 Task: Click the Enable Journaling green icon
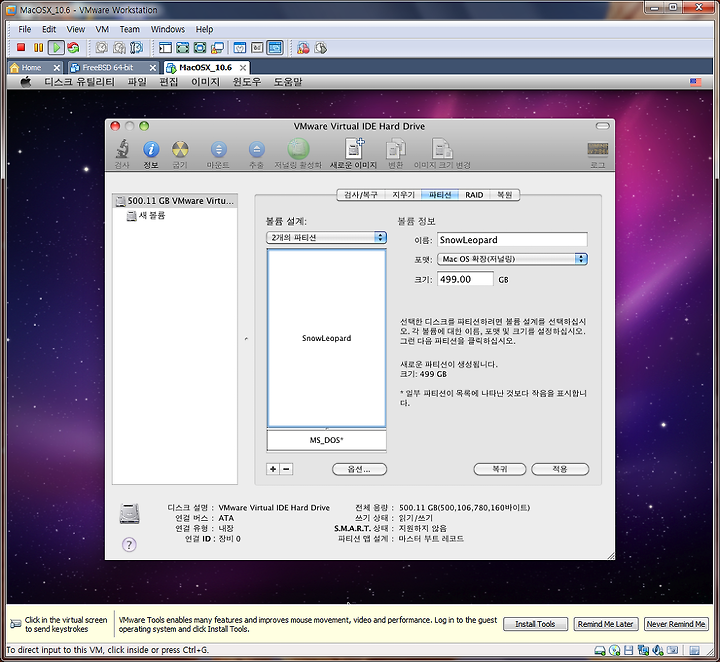click(x=298, y=148)
